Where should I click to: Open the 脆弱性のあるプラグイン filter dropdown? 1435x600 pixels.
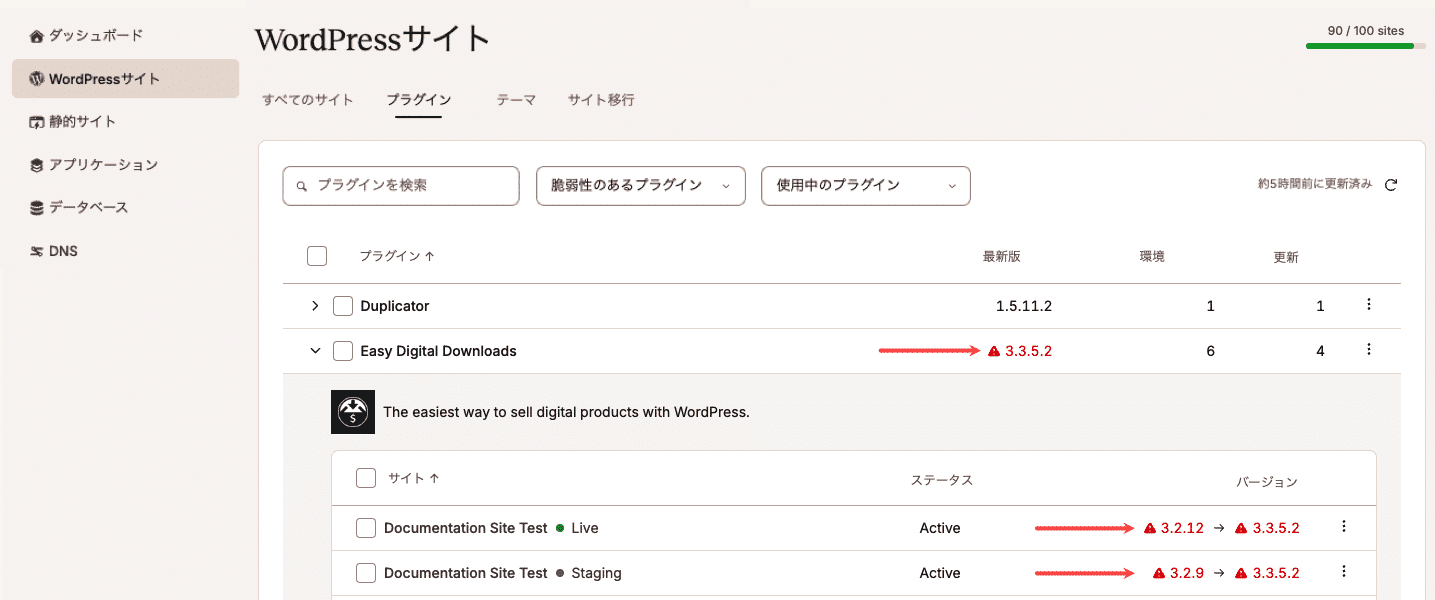(x=641, y=186)
